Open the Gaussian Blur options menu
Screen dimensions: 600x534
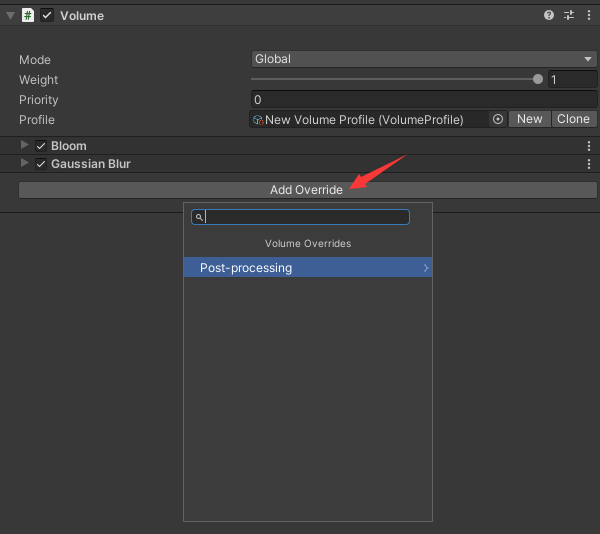(x=588, y=164)
